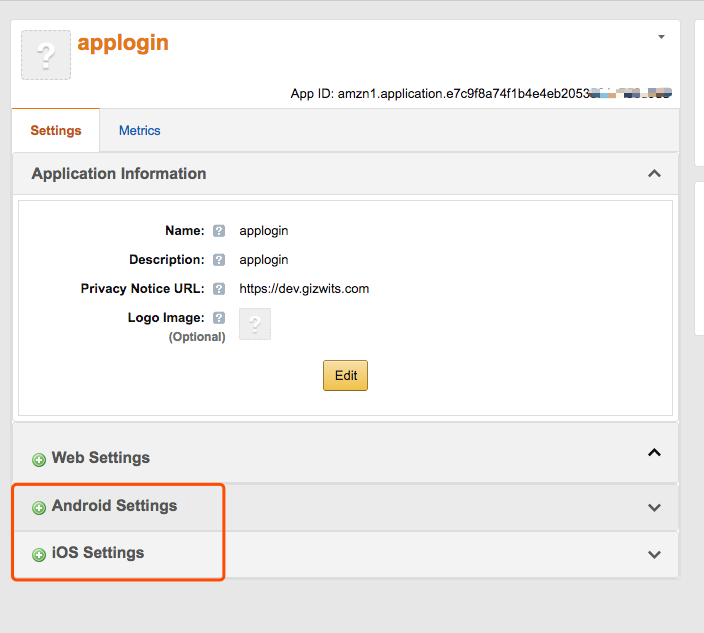Image resolution: width=704 pixels, height=633 pixels.
Task: Click the green plus icon beside Android Settings
Action: [39, 508]
